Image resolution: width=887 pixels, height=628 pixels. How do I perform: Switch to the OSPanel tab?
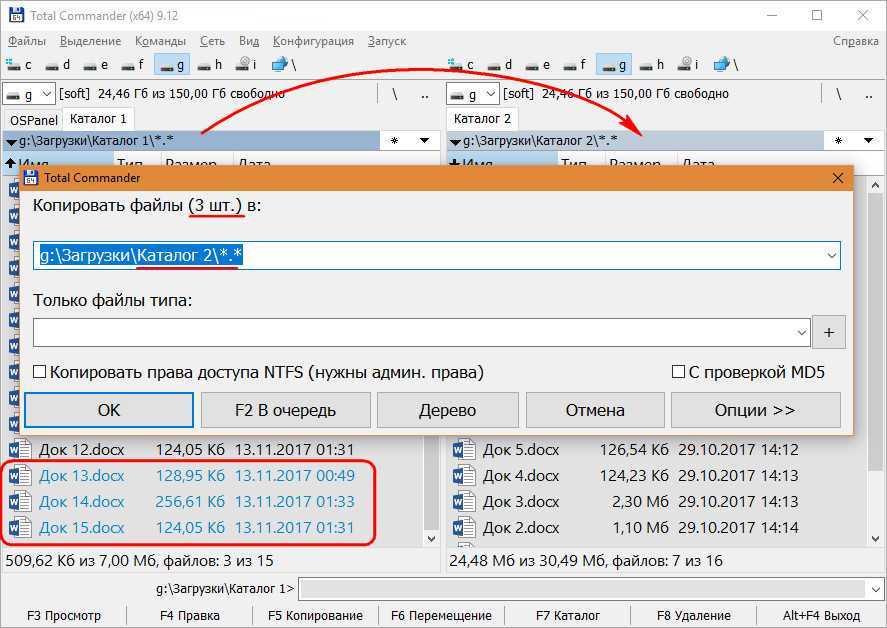[x=33, y=120]
